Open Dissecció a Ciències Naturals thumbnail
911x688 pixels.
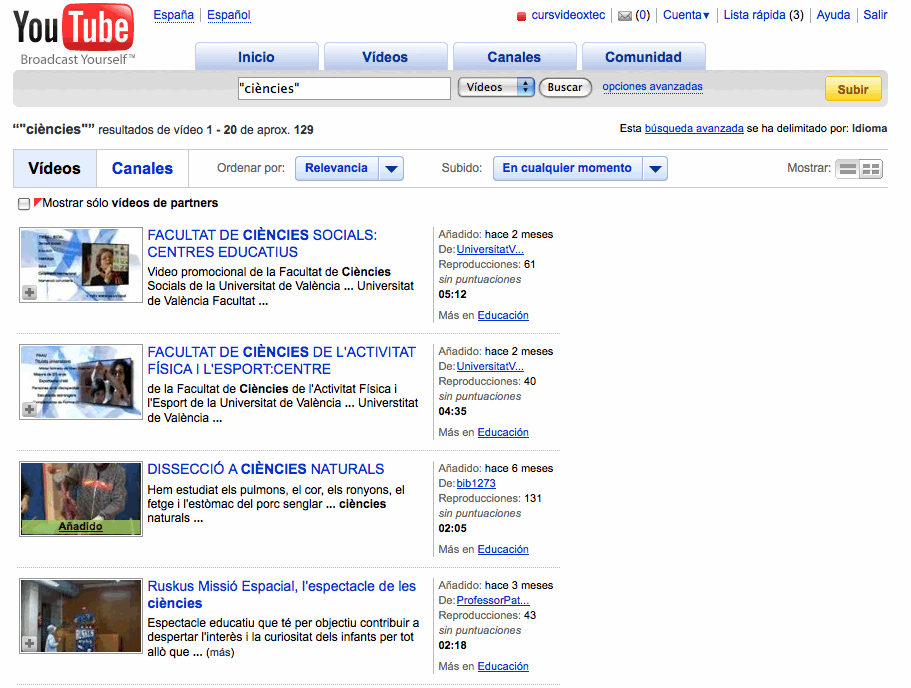pos(81,499)
